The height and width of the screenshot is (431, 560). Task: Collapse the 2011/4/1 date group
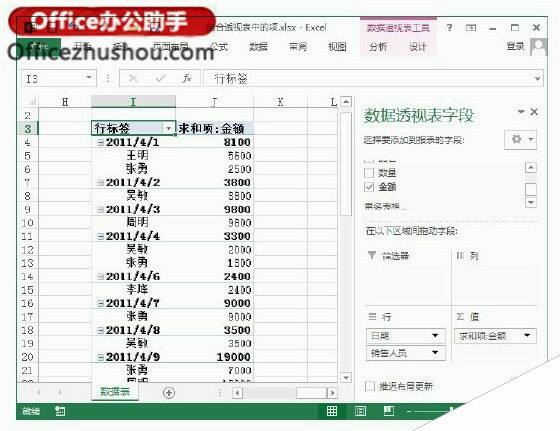(x=101, y=142)
